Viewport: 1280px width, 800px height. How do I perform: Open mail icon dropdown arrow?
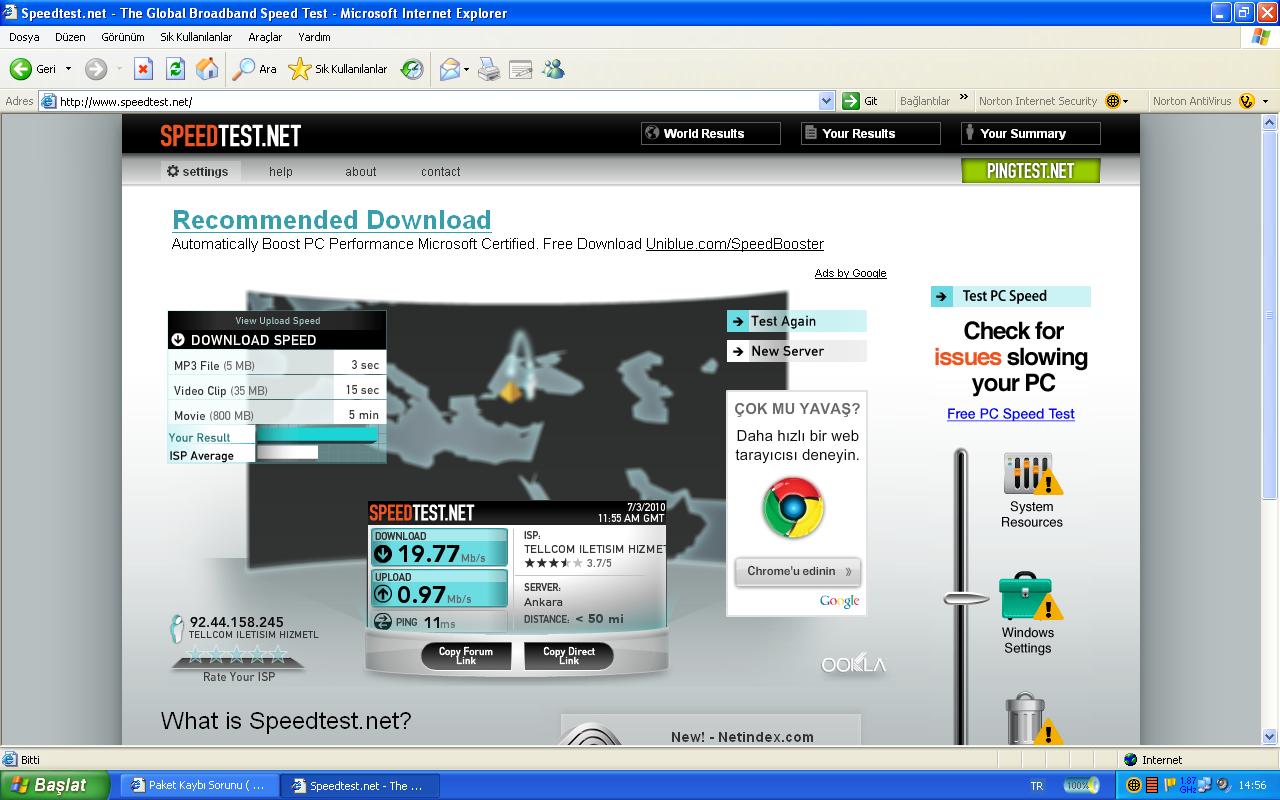[x=466, y=69]
